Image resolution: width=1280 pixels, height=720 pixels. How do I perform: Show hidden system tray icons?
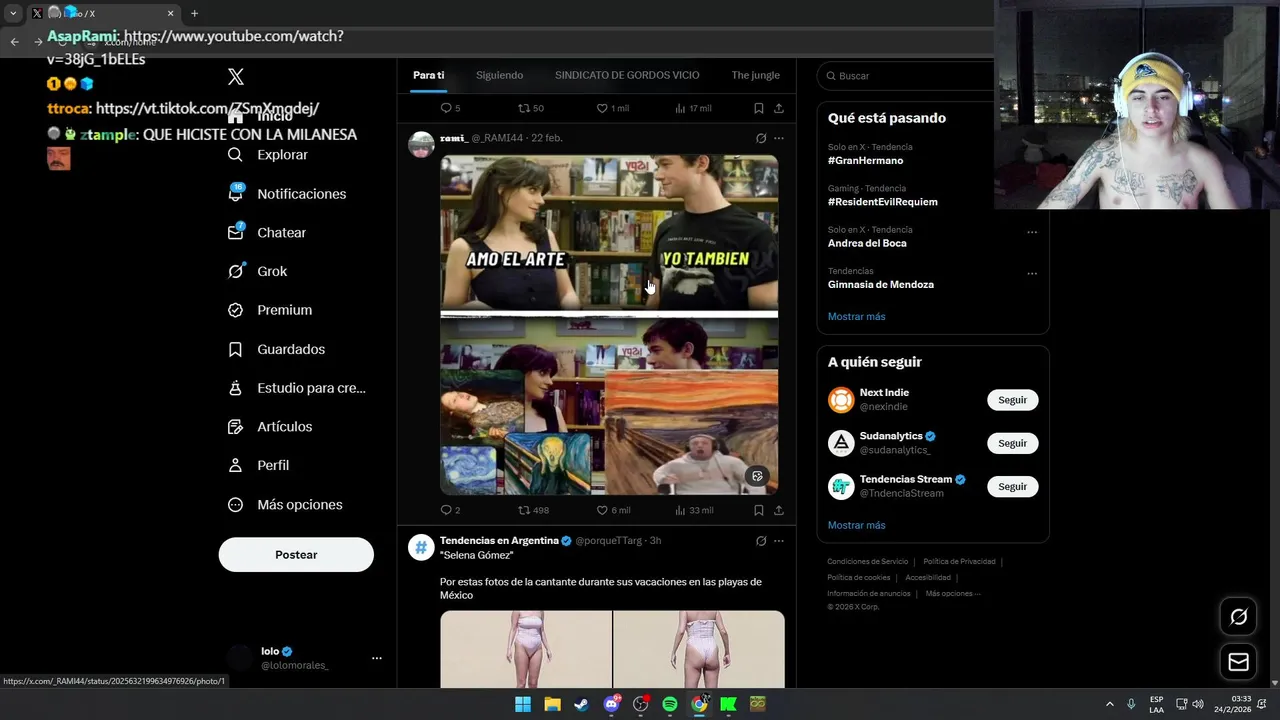(x=1109, y=704)
